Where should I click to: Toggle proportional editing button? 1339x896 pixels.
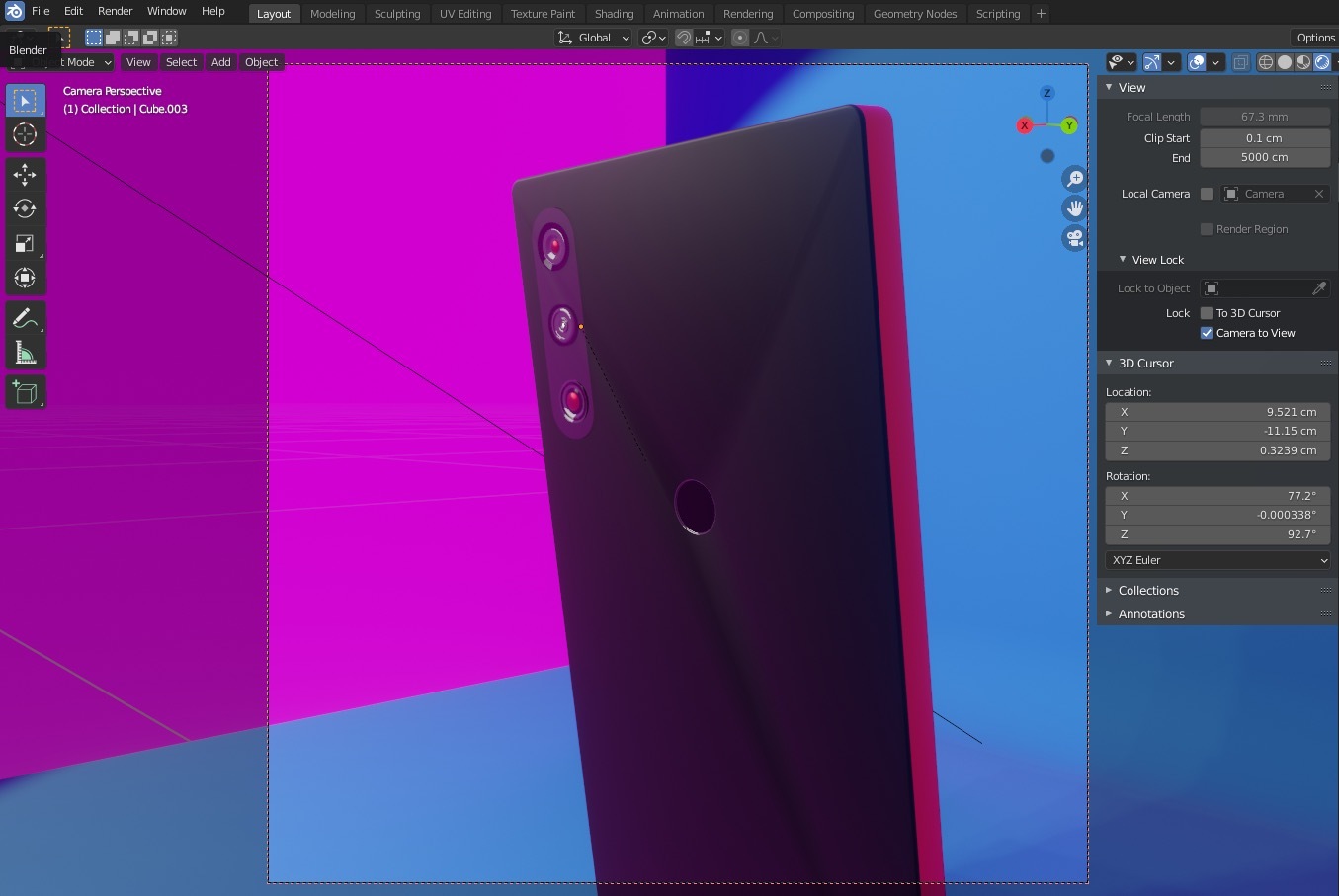(740, 38)
